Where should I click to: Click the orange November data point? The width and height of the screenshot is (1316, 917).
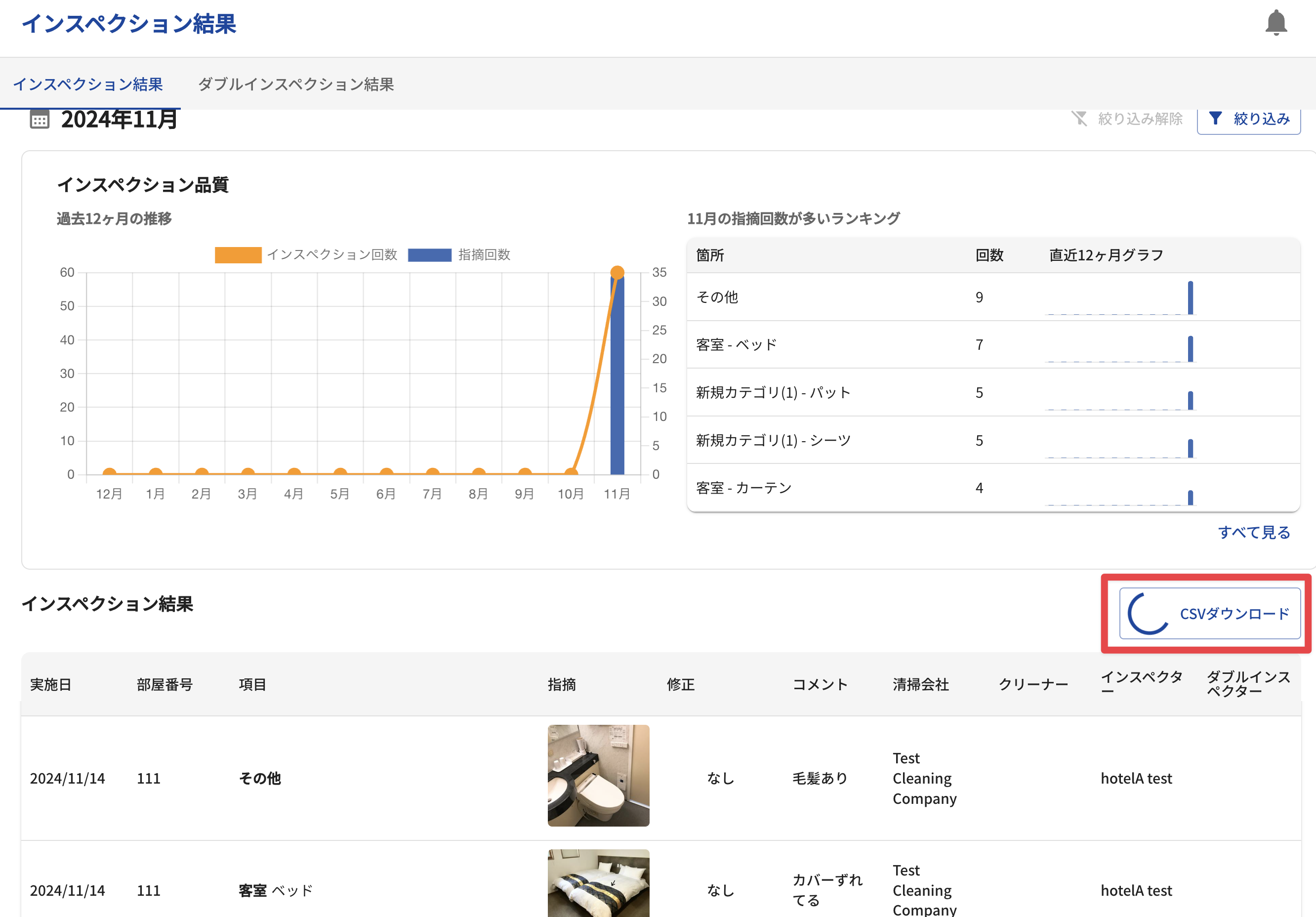coord(617,272)
